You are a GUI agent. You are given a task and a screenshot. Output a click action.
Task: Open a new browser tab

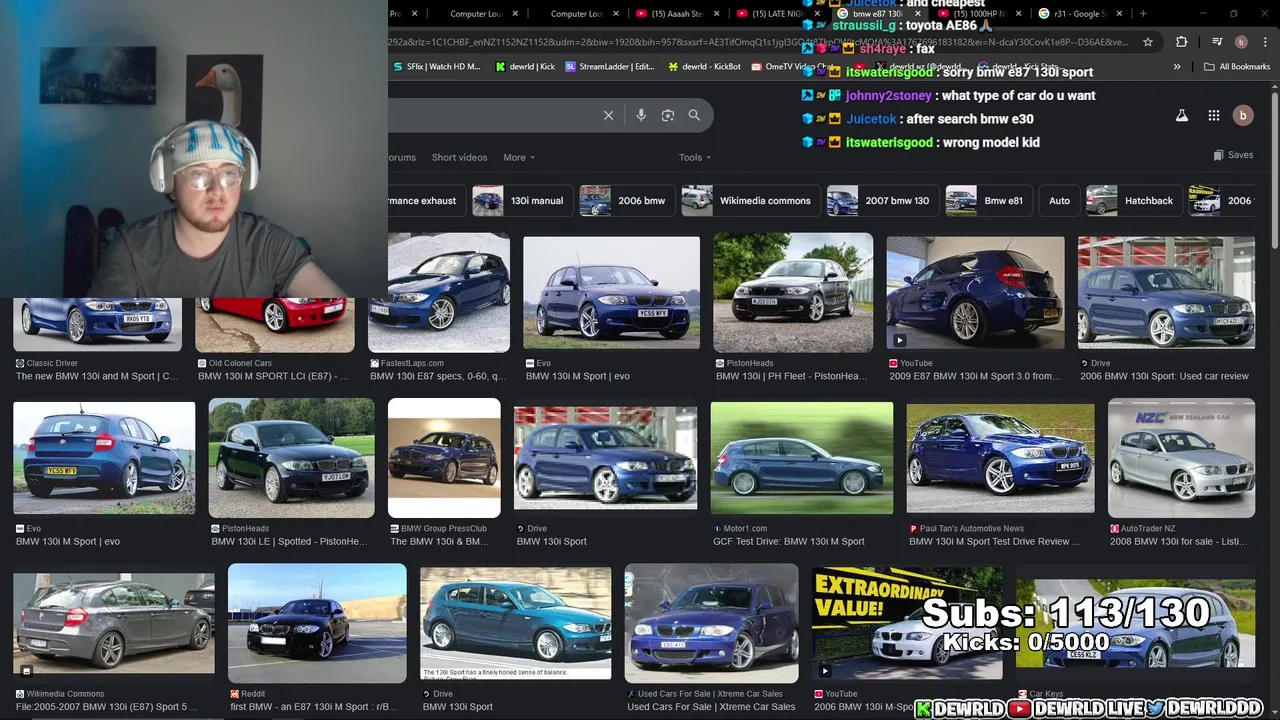tap(1143, 14)
